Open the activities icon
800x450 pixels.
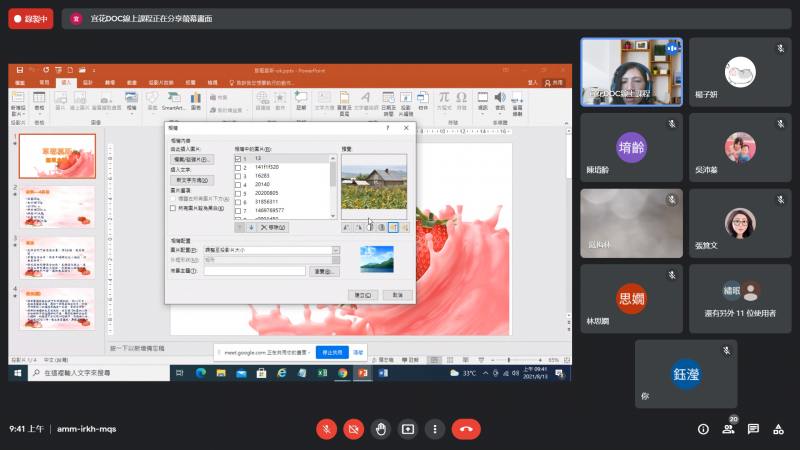pyautogui.click(x=778, y=429)
